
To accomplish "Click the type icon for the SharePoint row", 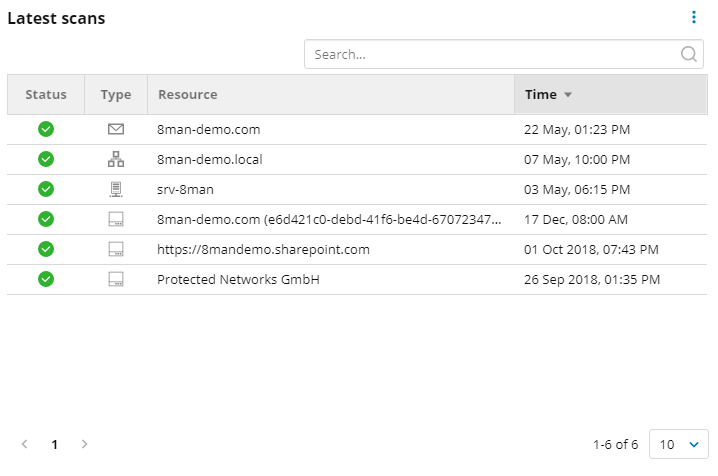I will [x=116, y=249].
